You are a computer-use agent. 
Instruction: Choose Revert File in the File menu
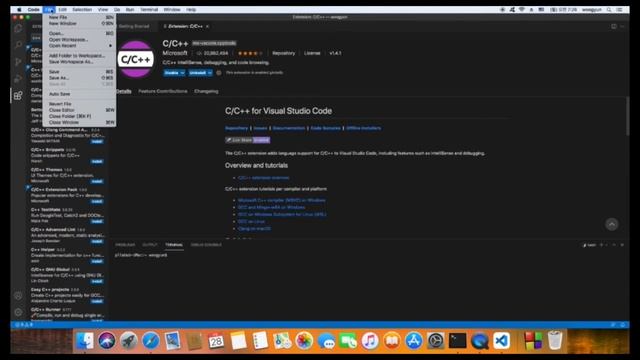pyautogui.click(x=79, y=104)
